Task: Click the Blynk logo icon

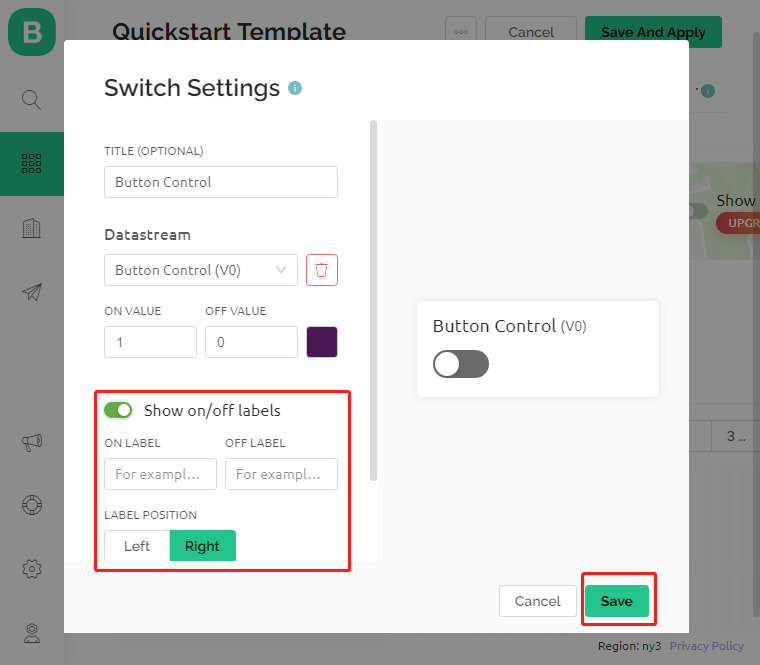Action: click(32, 32)
